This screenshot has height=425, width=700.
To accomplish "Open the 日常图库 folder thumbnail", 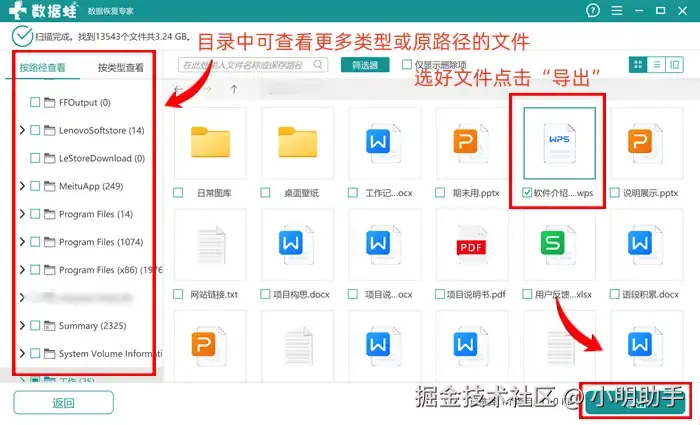I will click(210, 143).
